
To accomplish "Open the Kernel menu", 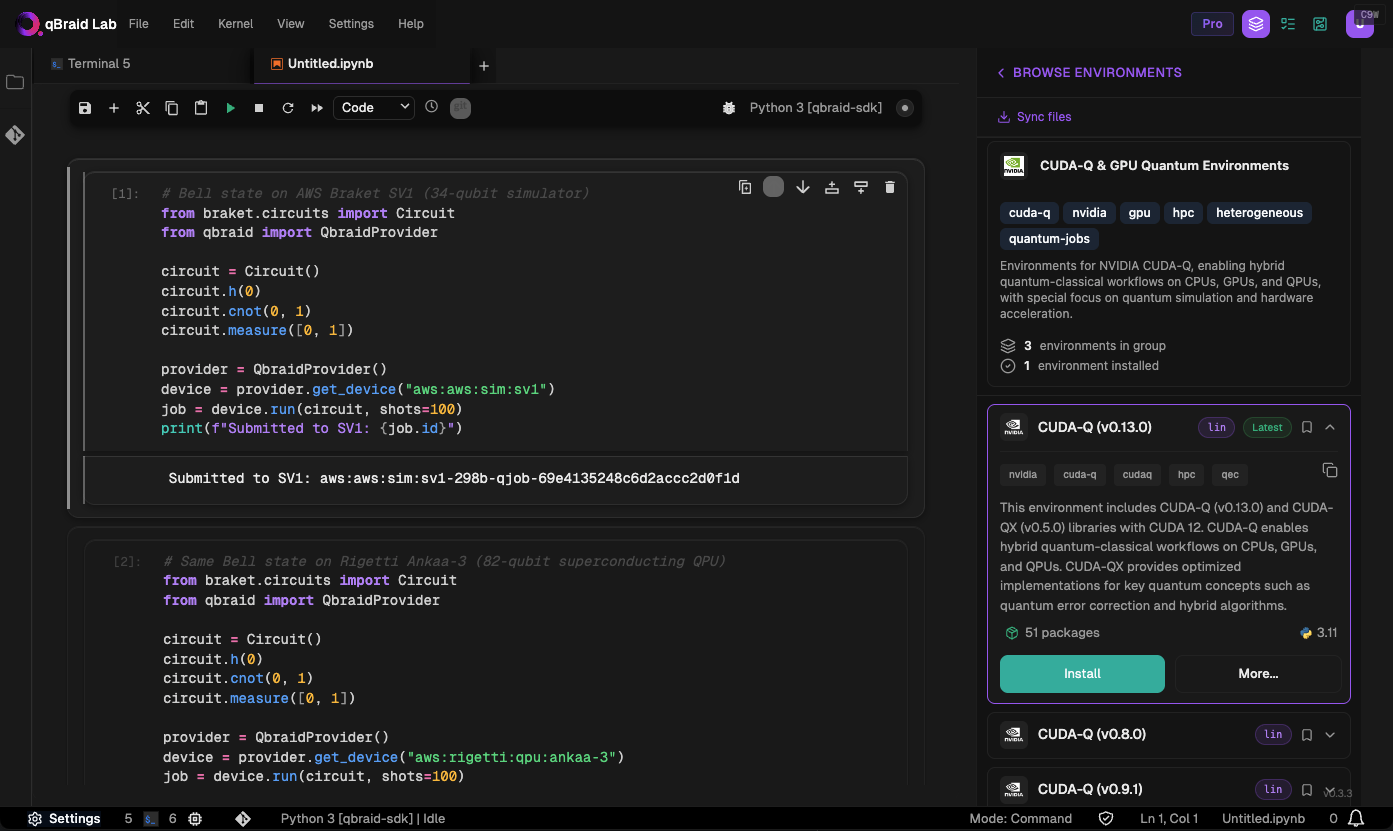I will 236,24.
